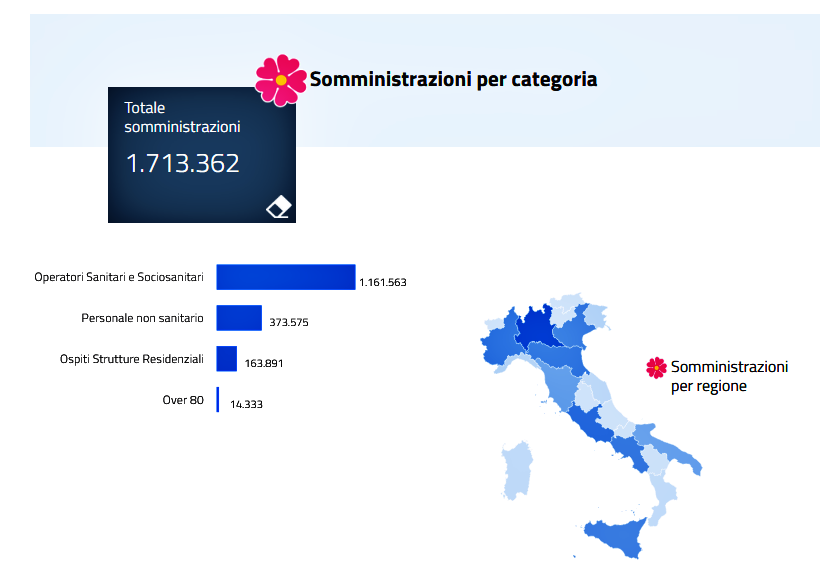Click the Personale non sanitario label
This screenshot has width=838, height=580.
(x=142, y=318)
